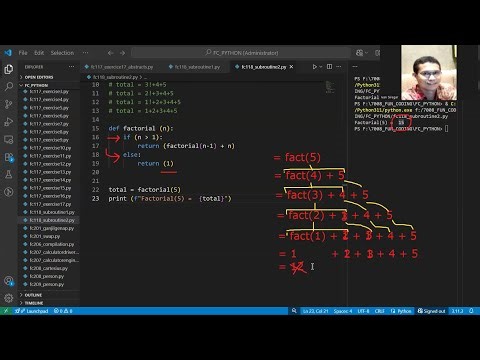Image resolution: width=480 pixels, height=360 pixels.
Task: Change CRLF line ending setting
Action: pos(379,311)
